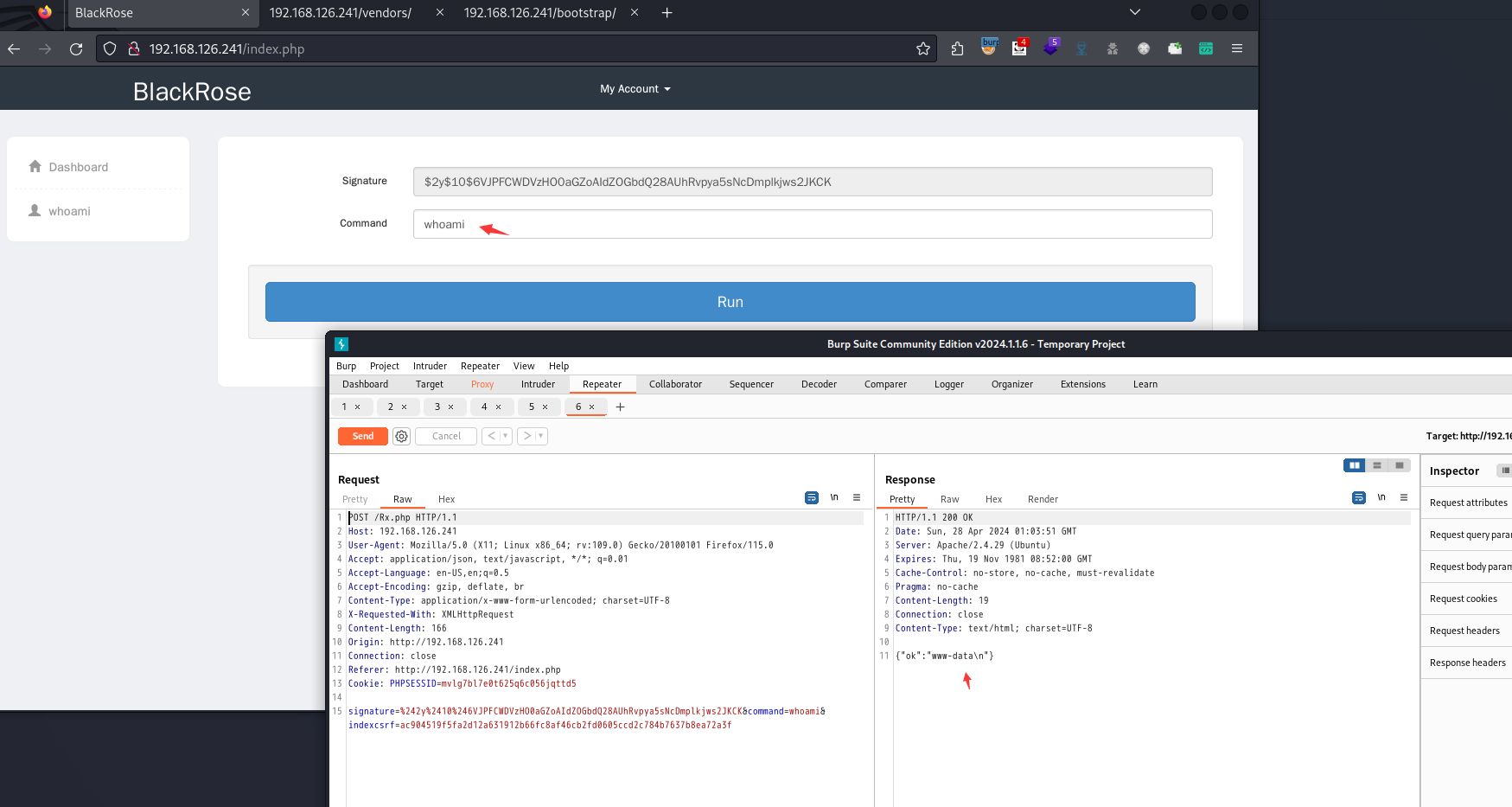
Task: Toggle non-printable characters in Request pane
Action: coord(834,497)
